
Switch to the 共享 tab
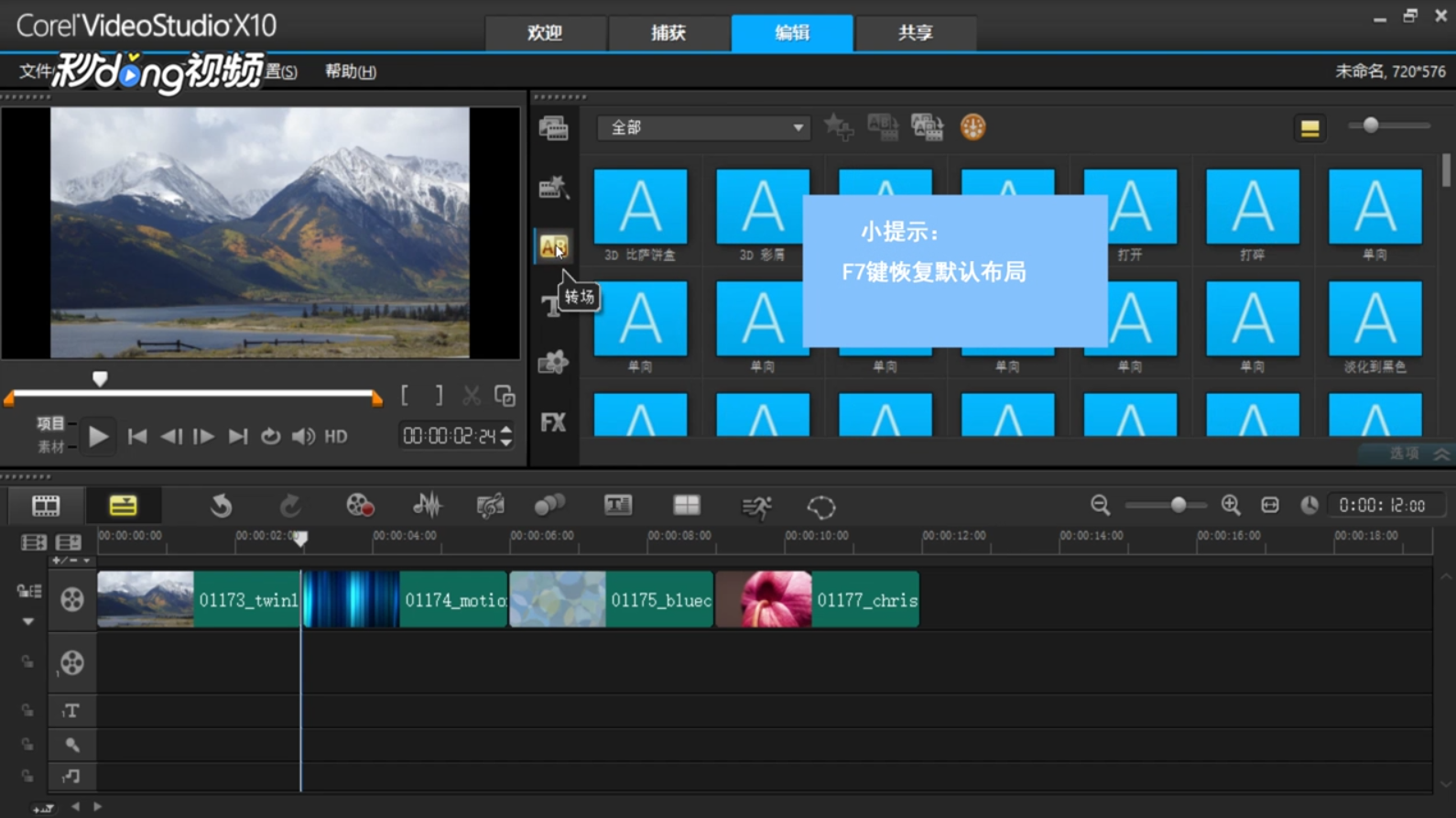(x=916, y=33)
